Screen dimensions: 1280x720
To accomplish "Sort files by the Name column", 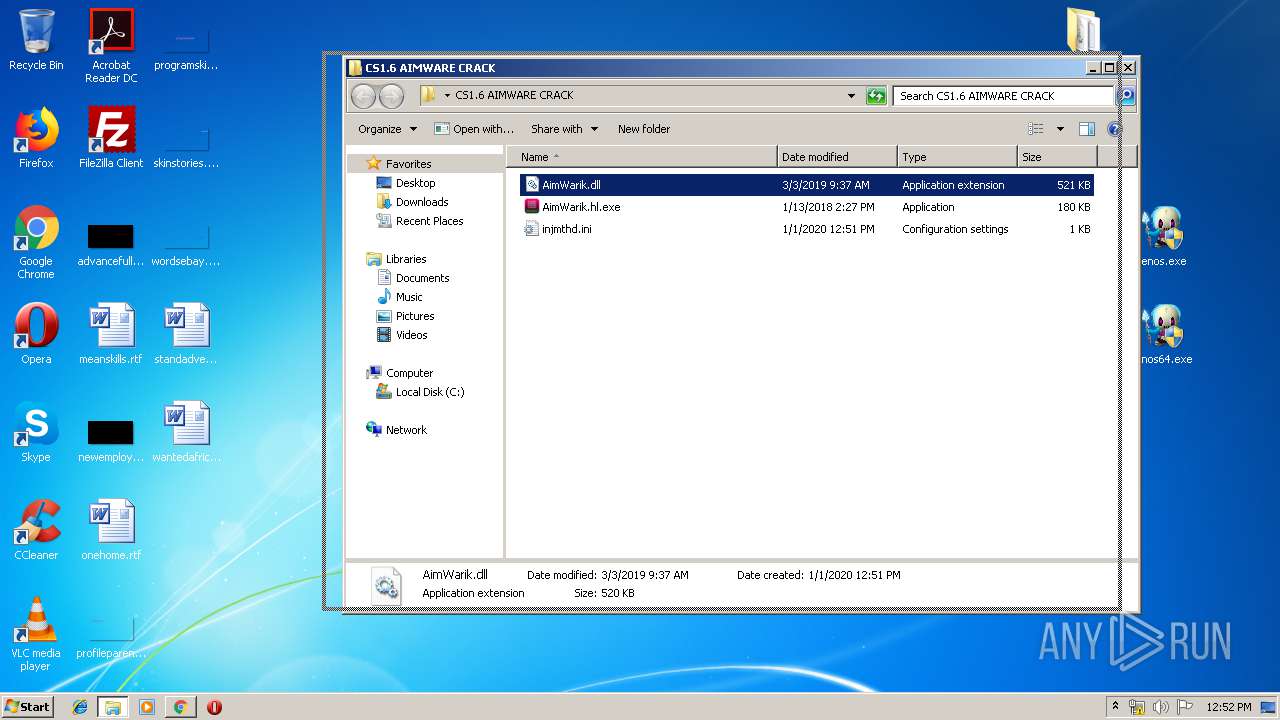I will pyautogui.click(x=641, y=157).
